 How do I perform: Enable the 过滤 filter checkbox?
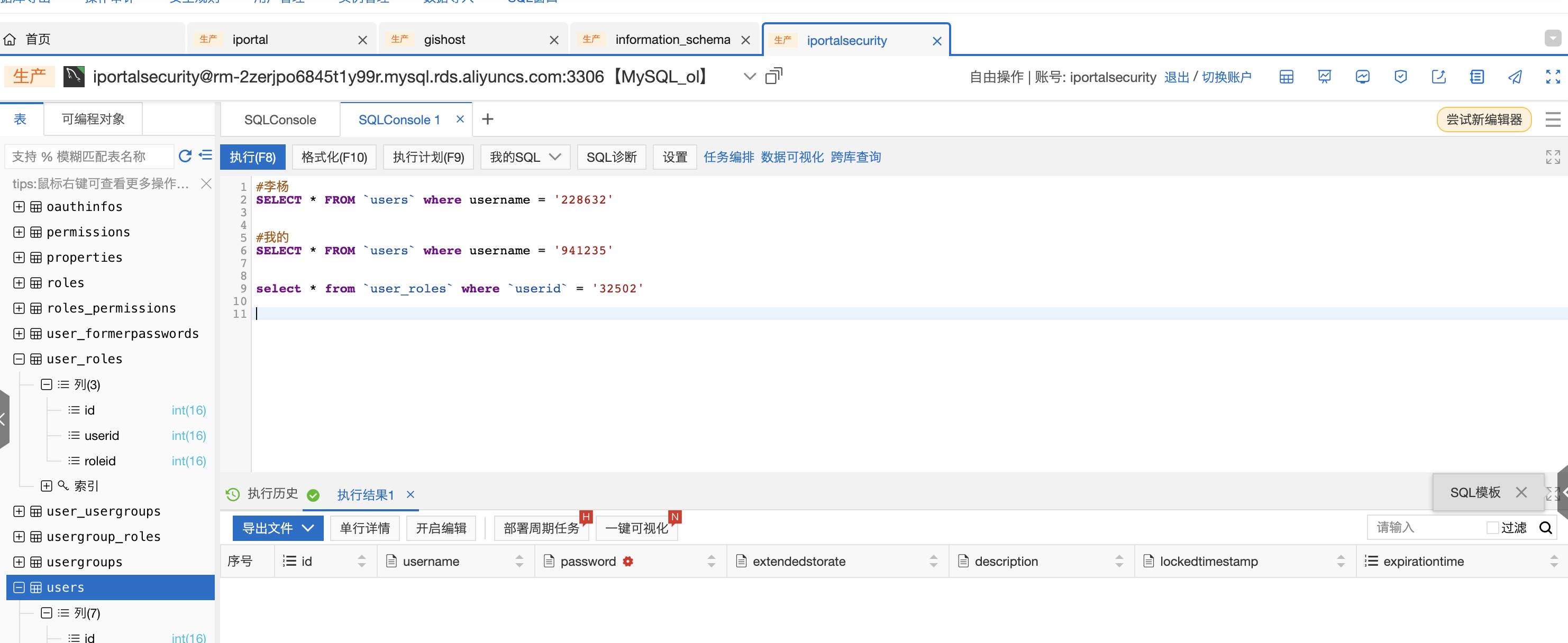pos(1491,527)
